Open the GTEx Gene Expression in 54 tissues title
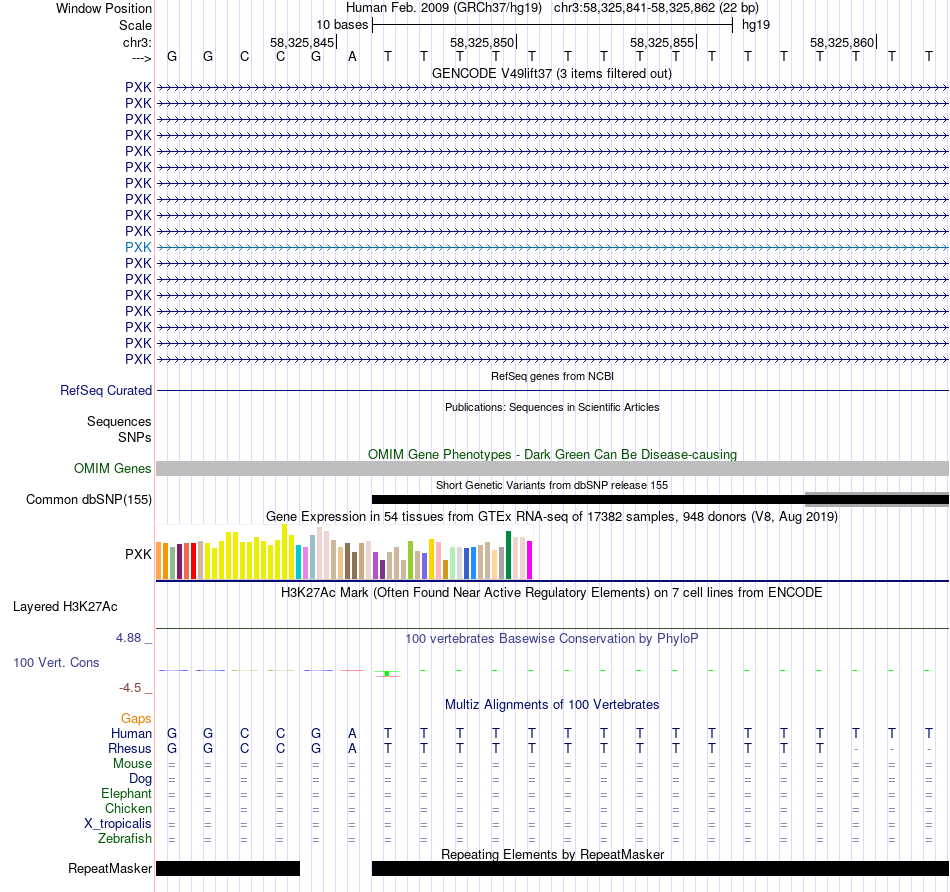 [x=552, y=517]
